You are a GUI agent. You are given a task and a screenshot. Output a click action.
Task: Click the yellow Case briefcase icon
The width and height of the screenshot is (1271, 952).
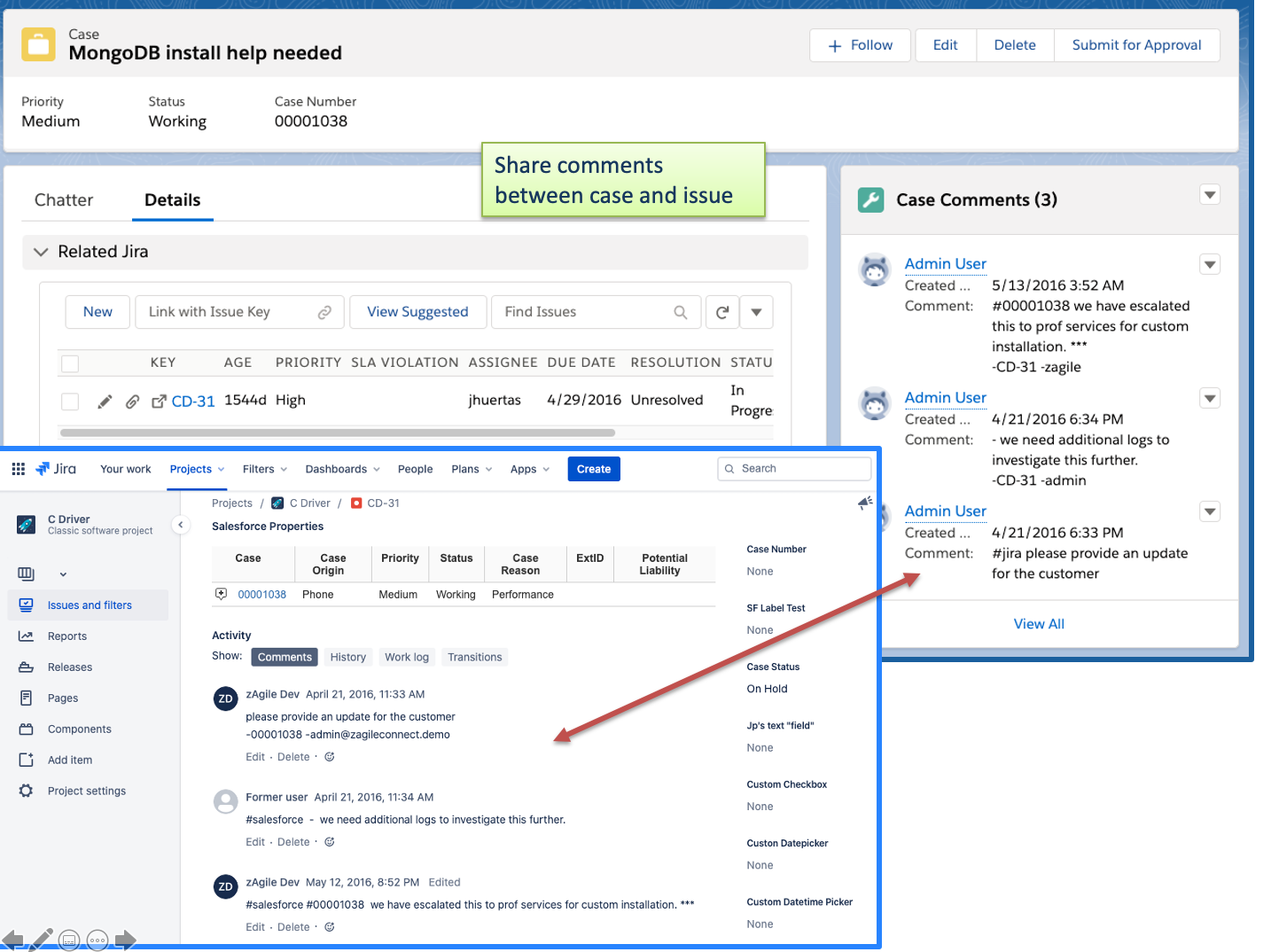38,44
